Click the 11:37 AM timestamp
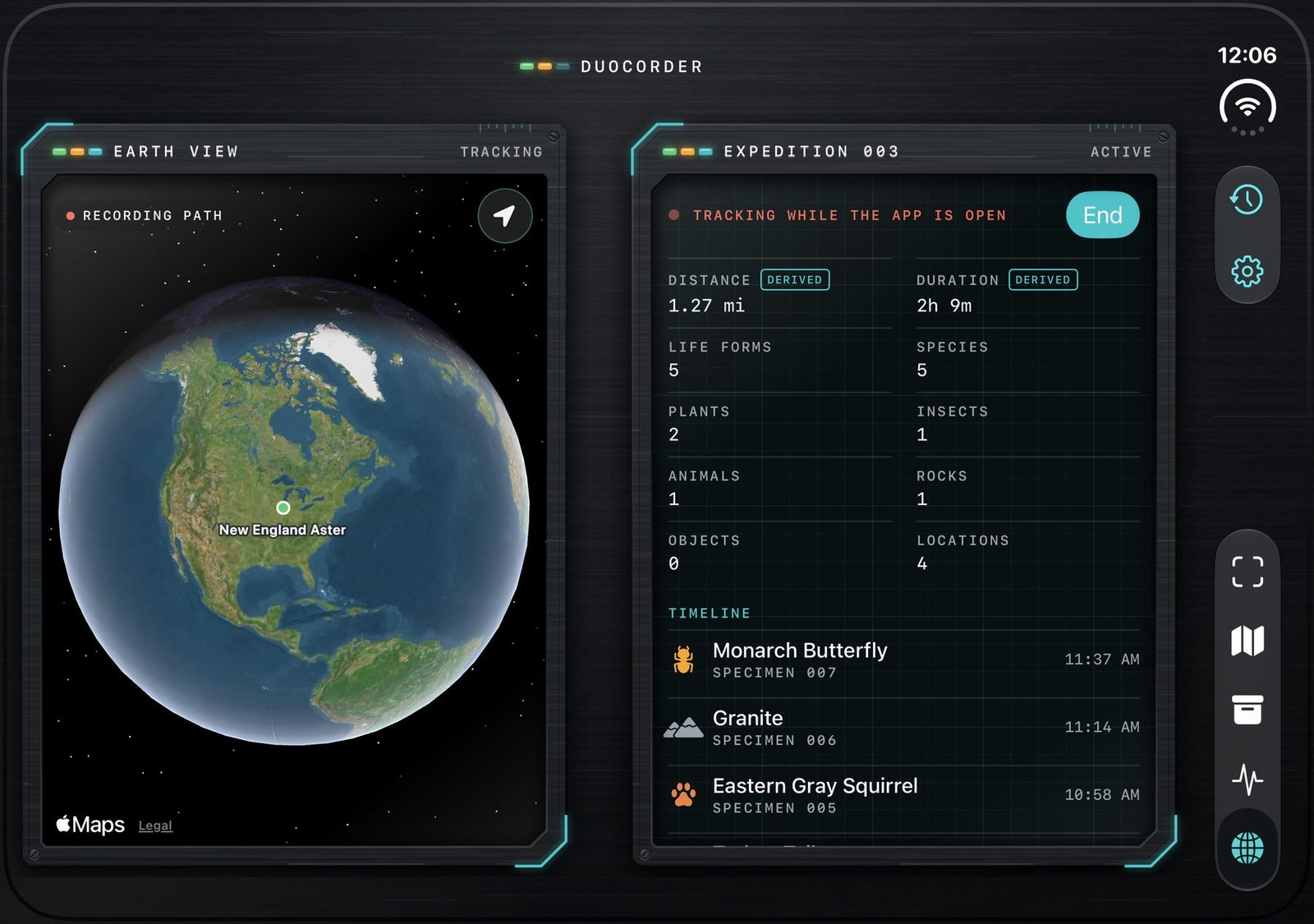The image size is (1314, 924). [1102, 660]
